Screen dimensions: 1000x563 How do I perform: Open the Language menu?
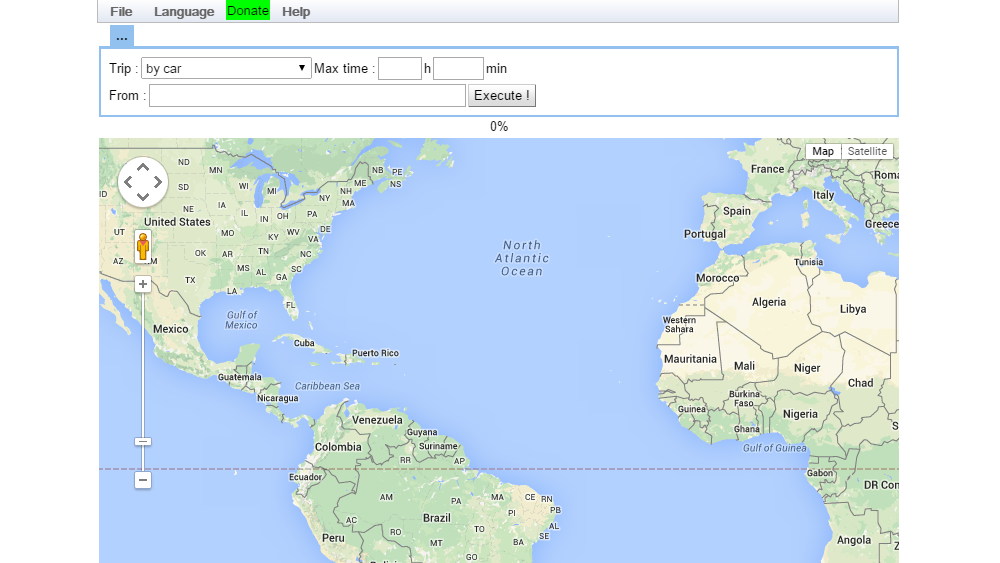pyautogui.click(x=184, y=12)
